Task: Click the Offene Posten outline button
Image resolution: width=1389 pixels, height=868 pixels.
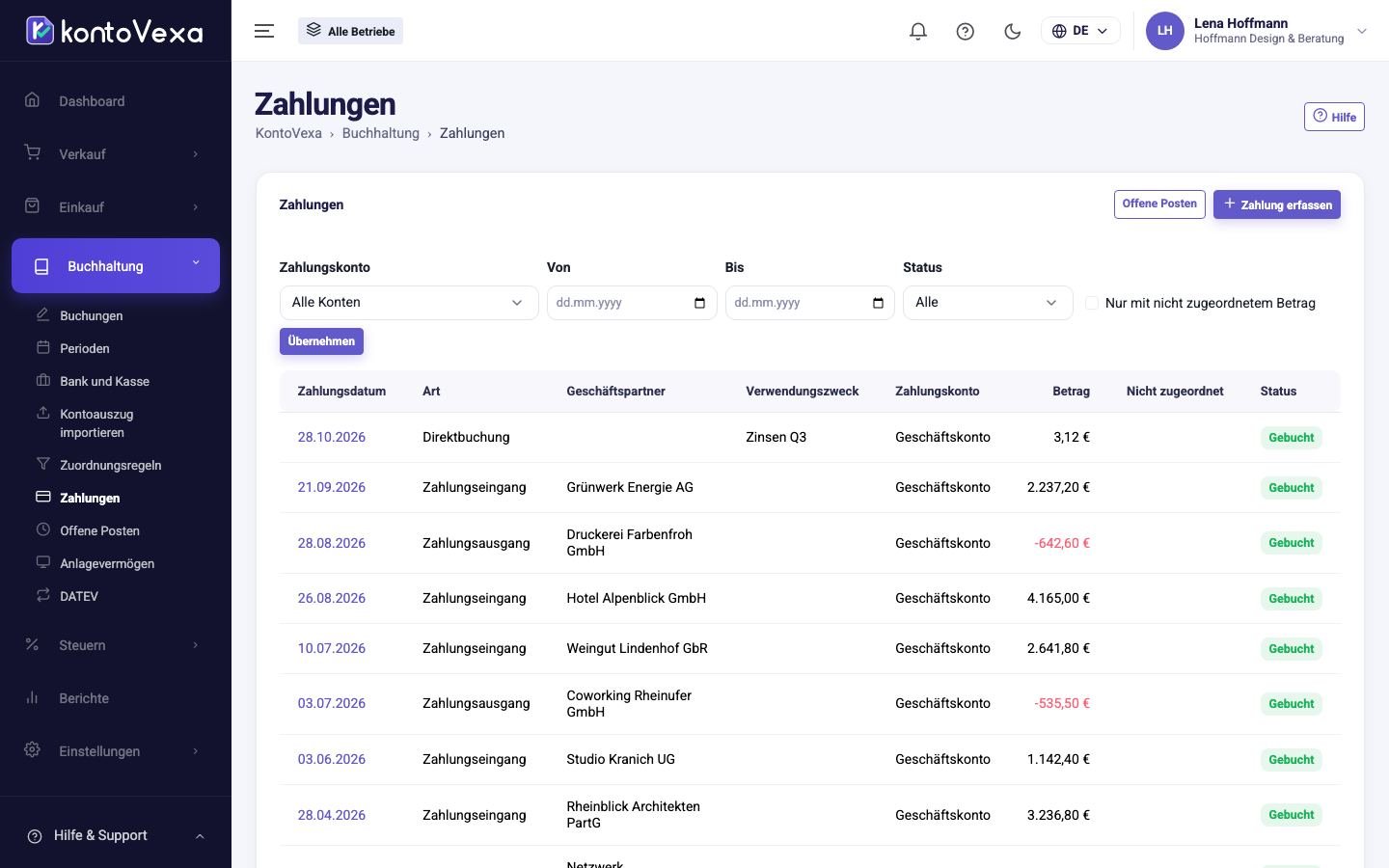Action: pyautogui.click(x=1159, y=204)
